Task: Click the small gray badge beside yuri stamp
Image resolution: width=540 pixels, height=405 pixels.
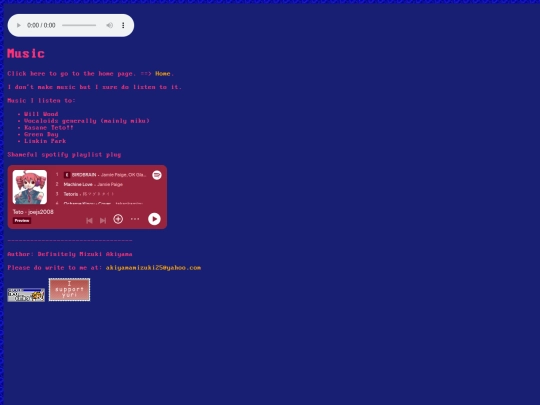Action: [26, 295]
